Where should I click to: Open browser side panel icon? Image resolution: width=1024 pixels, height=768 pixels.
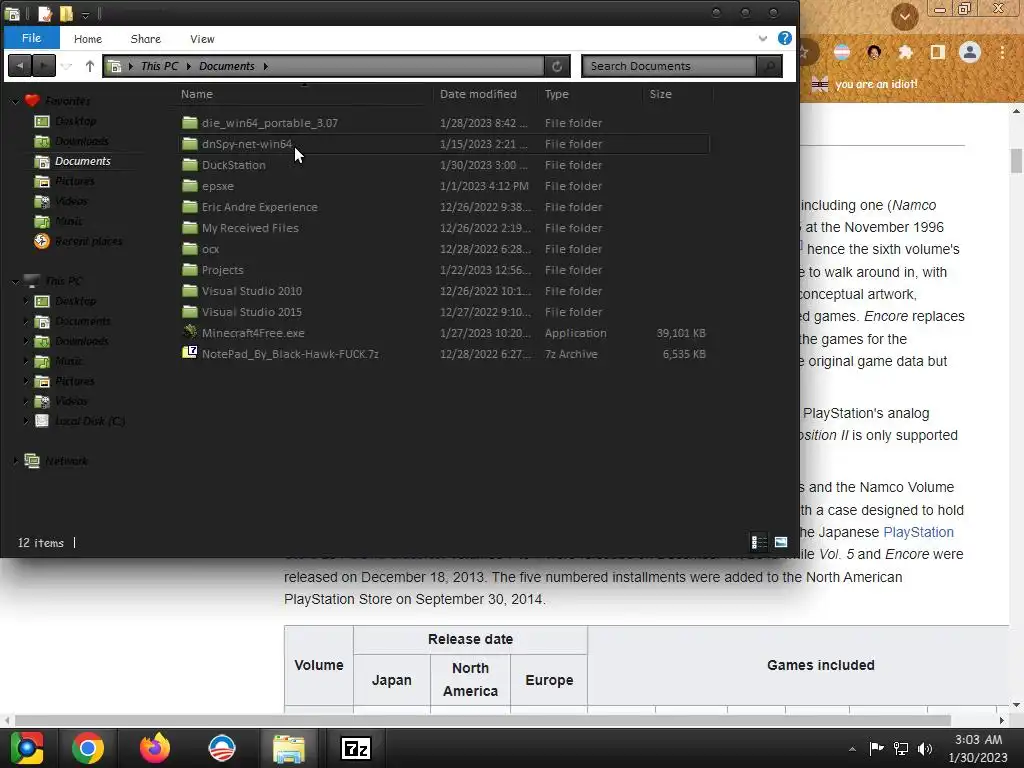pyautogui.click(x=937, y=52)
